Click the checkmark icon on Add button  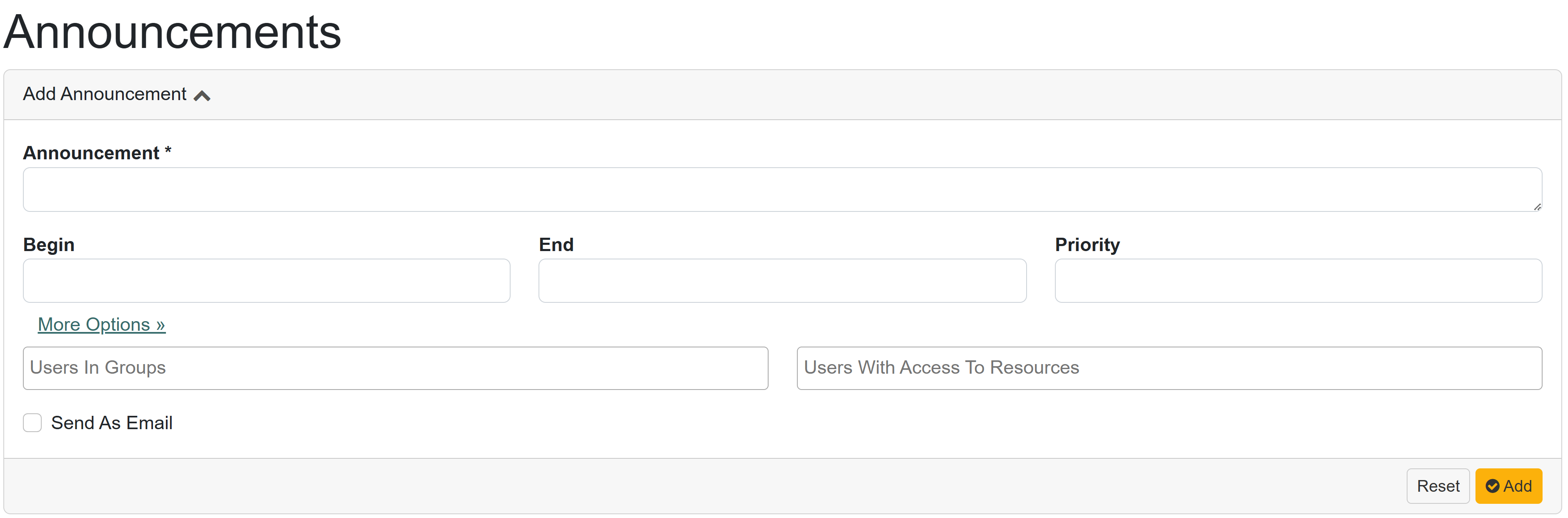[1492, 486]
